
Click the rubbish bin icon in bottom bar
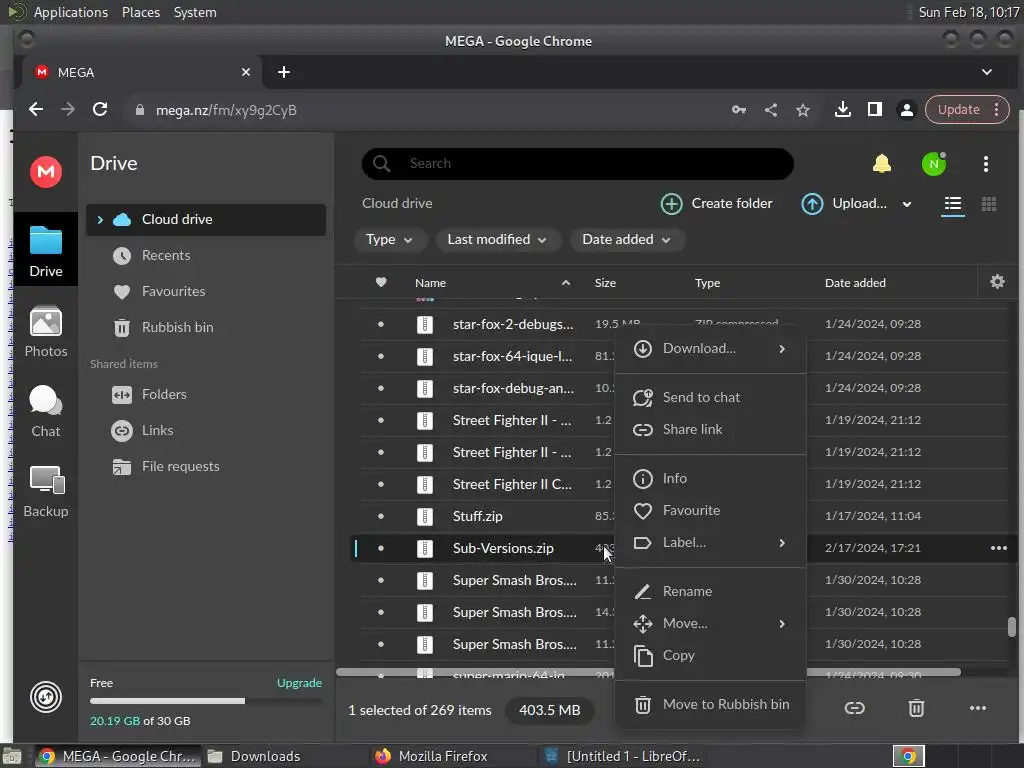(x=916, y=708)
